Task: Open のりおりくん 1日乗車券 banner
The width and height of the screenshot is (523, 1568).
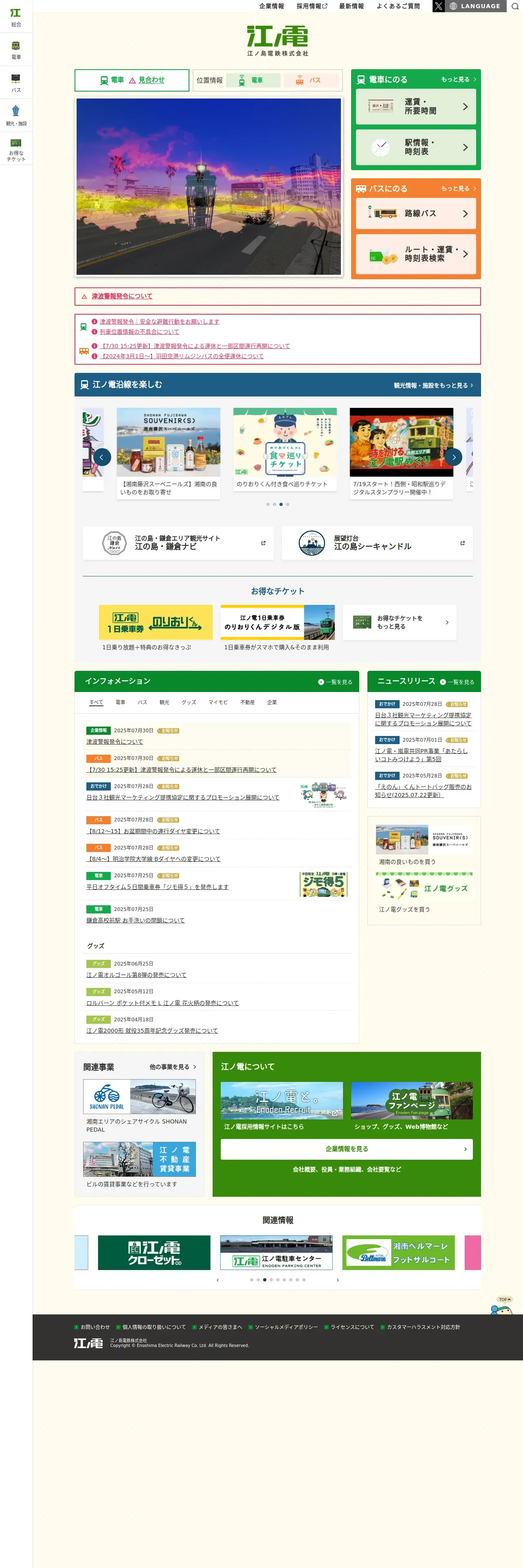Action: [x=156, y=622]
